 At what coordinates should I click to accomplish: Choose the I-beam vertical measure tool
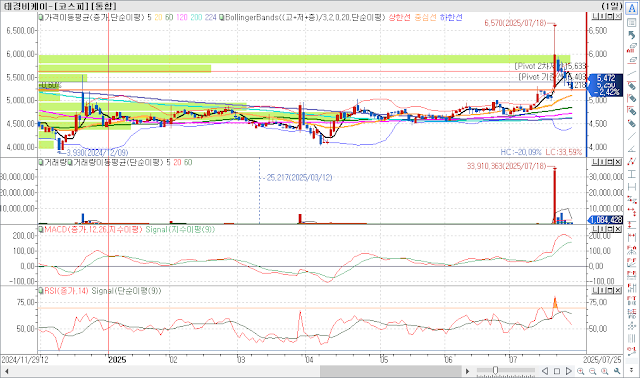[x=631, y=174]
